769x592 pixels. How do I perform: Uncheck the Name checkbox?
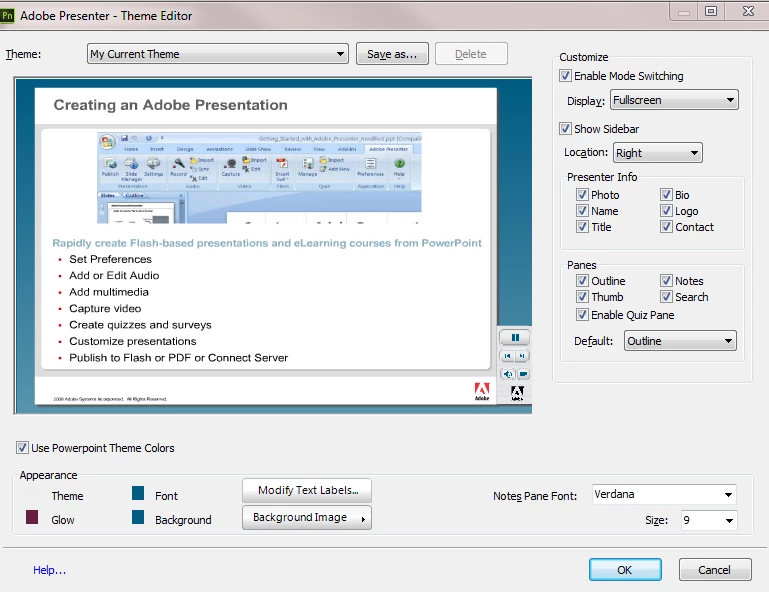tap(582, 211)
